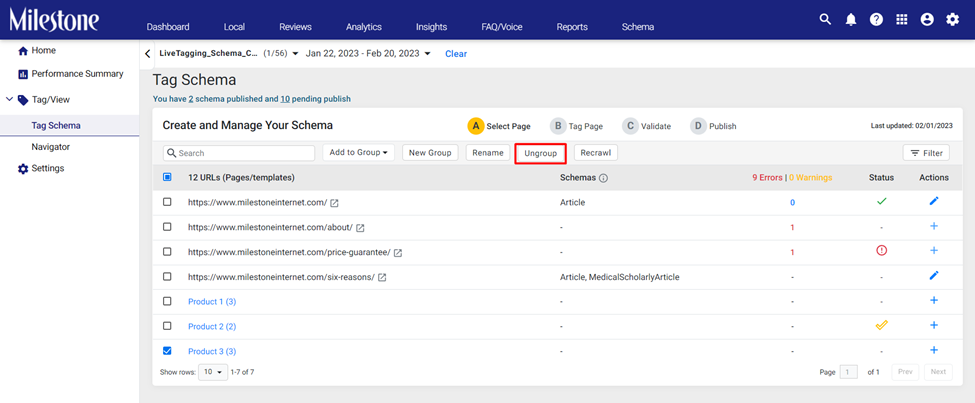The image size is (975, 403).
Task: Check the Product 2 row checkbox
Action: pyautogui.click(x=167, y=326)
